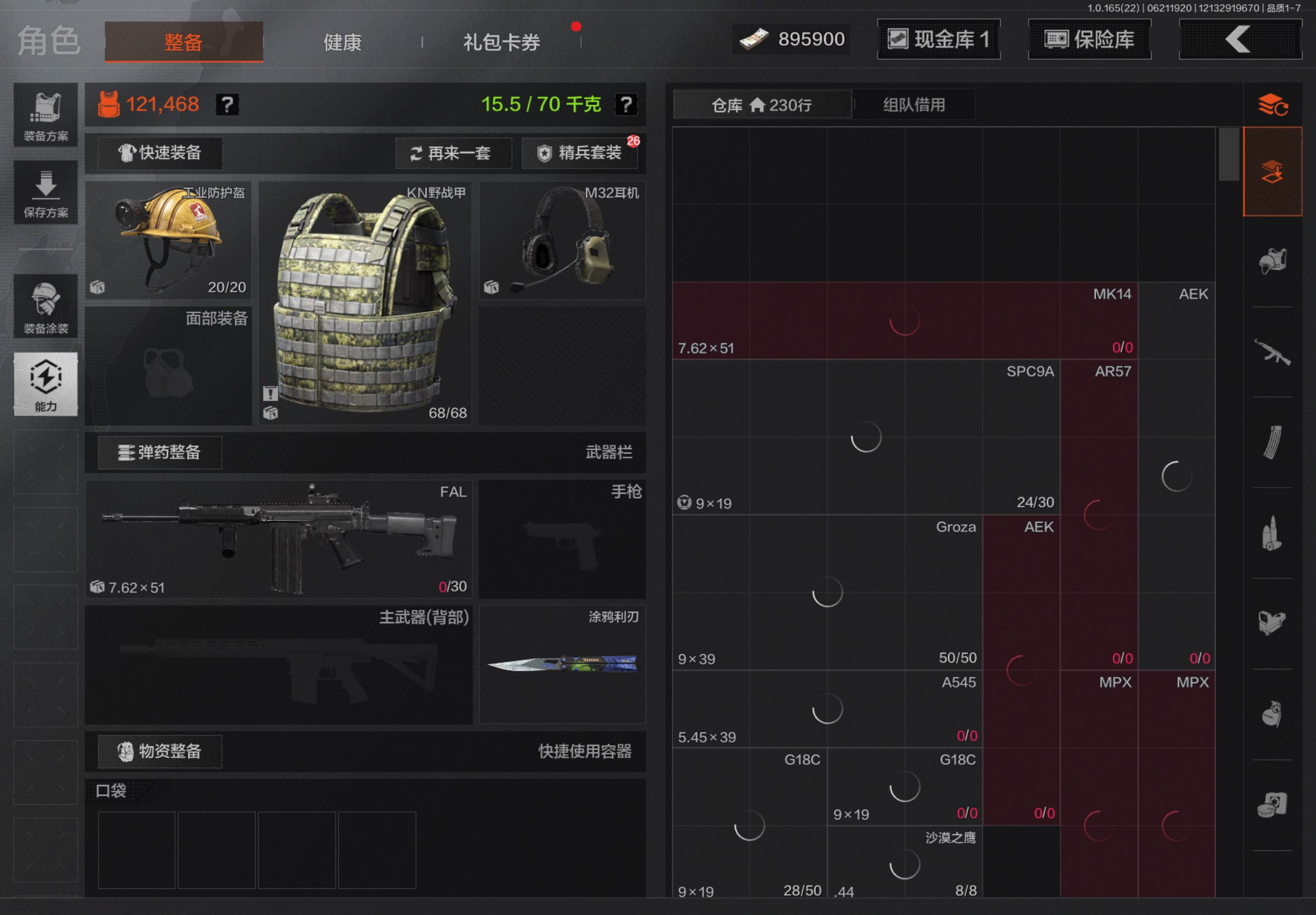Filter warehouse by bullet ammo icon

[1273, 533]
